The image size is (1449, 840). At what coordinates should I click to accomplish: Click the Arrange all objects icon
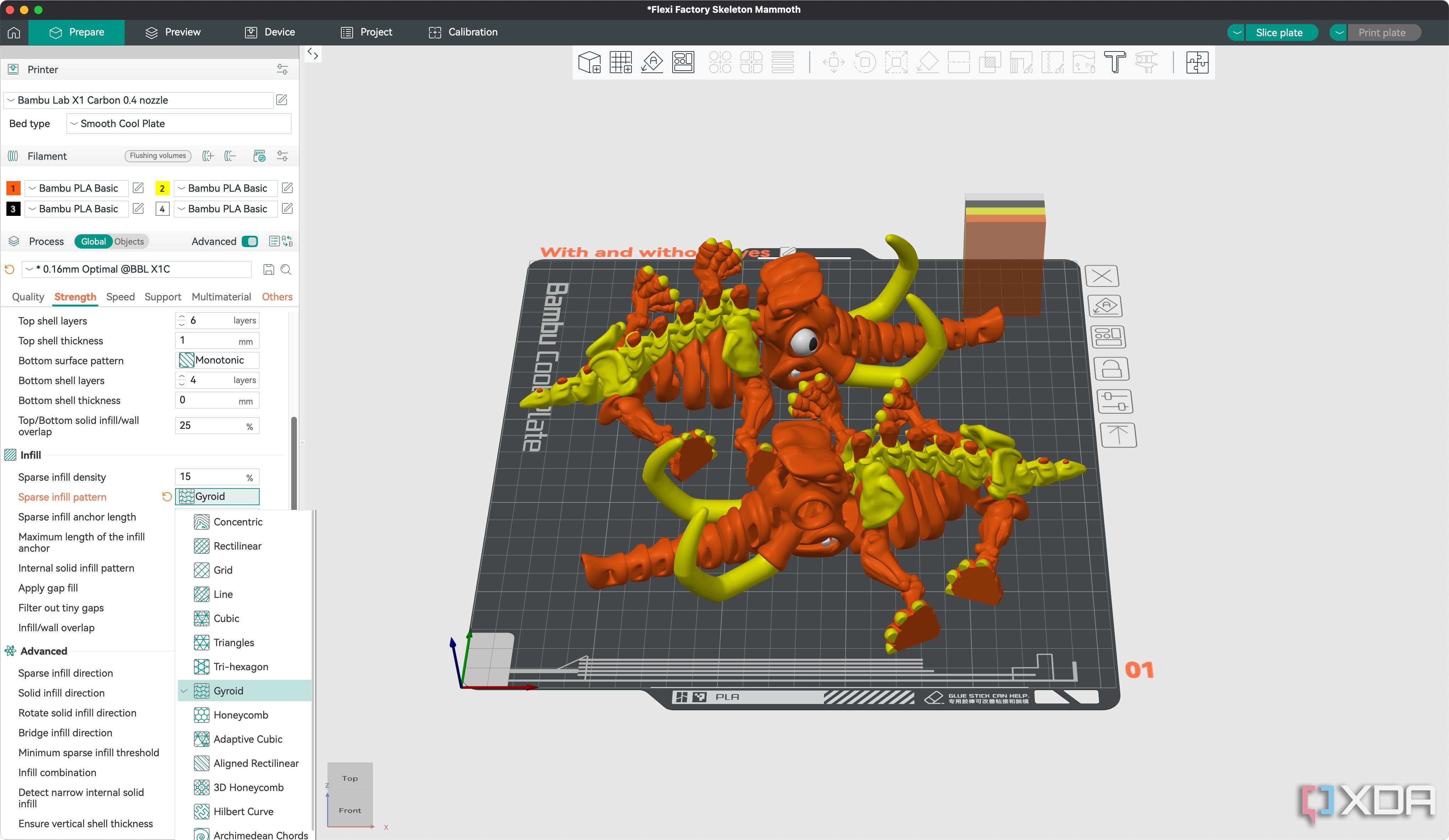pyautogui.click(x=683, y=62)
